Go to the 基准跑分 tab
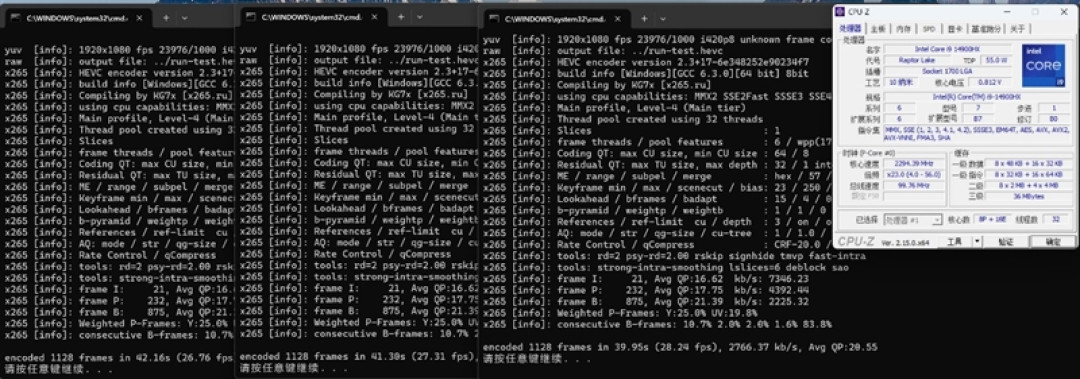Viewport: 1080px width, 379px height. 987,29
